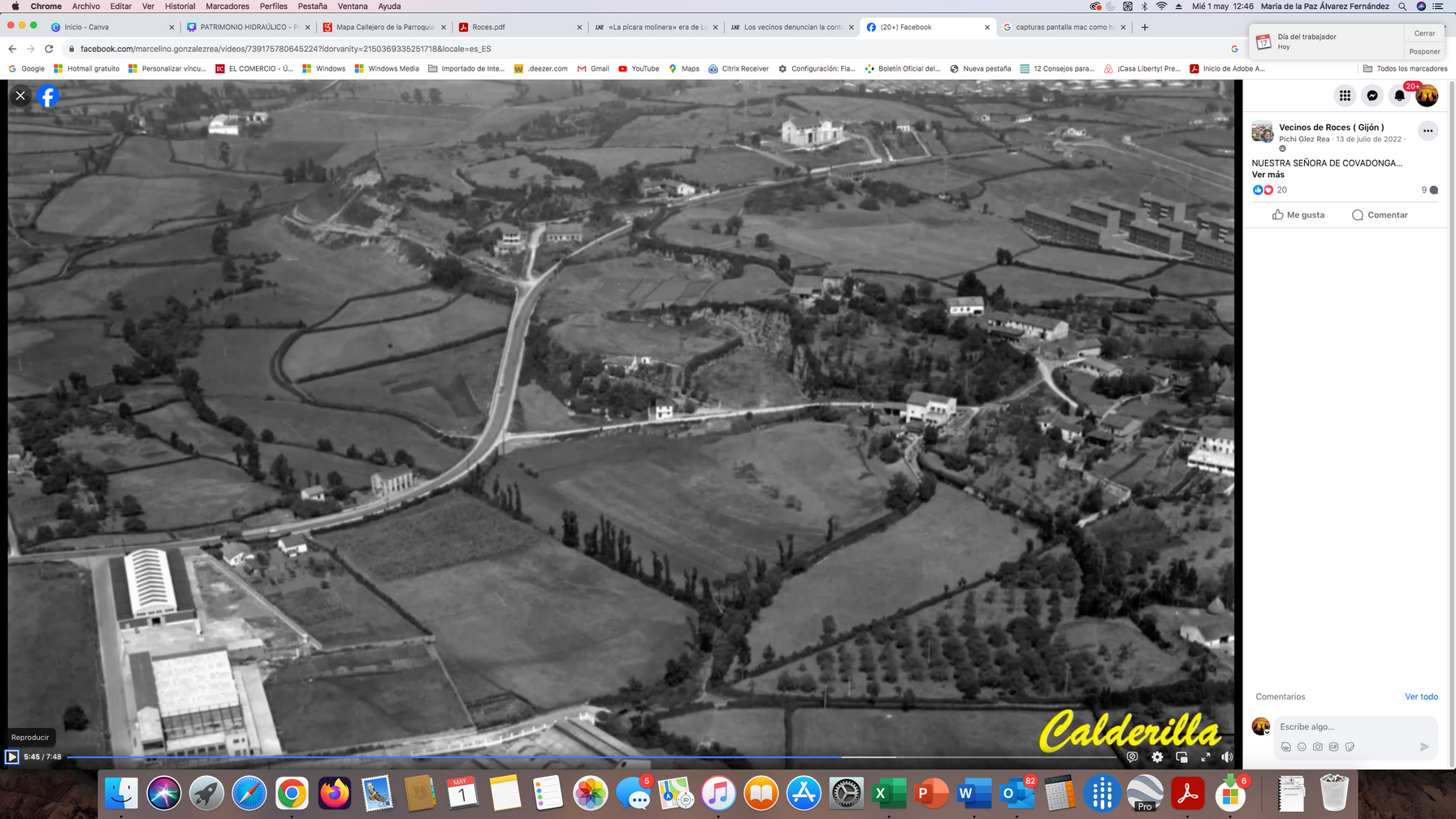Open account menu via profile picture
The width and height of the screenshot is (1456, 819).
click(1427, 96)
